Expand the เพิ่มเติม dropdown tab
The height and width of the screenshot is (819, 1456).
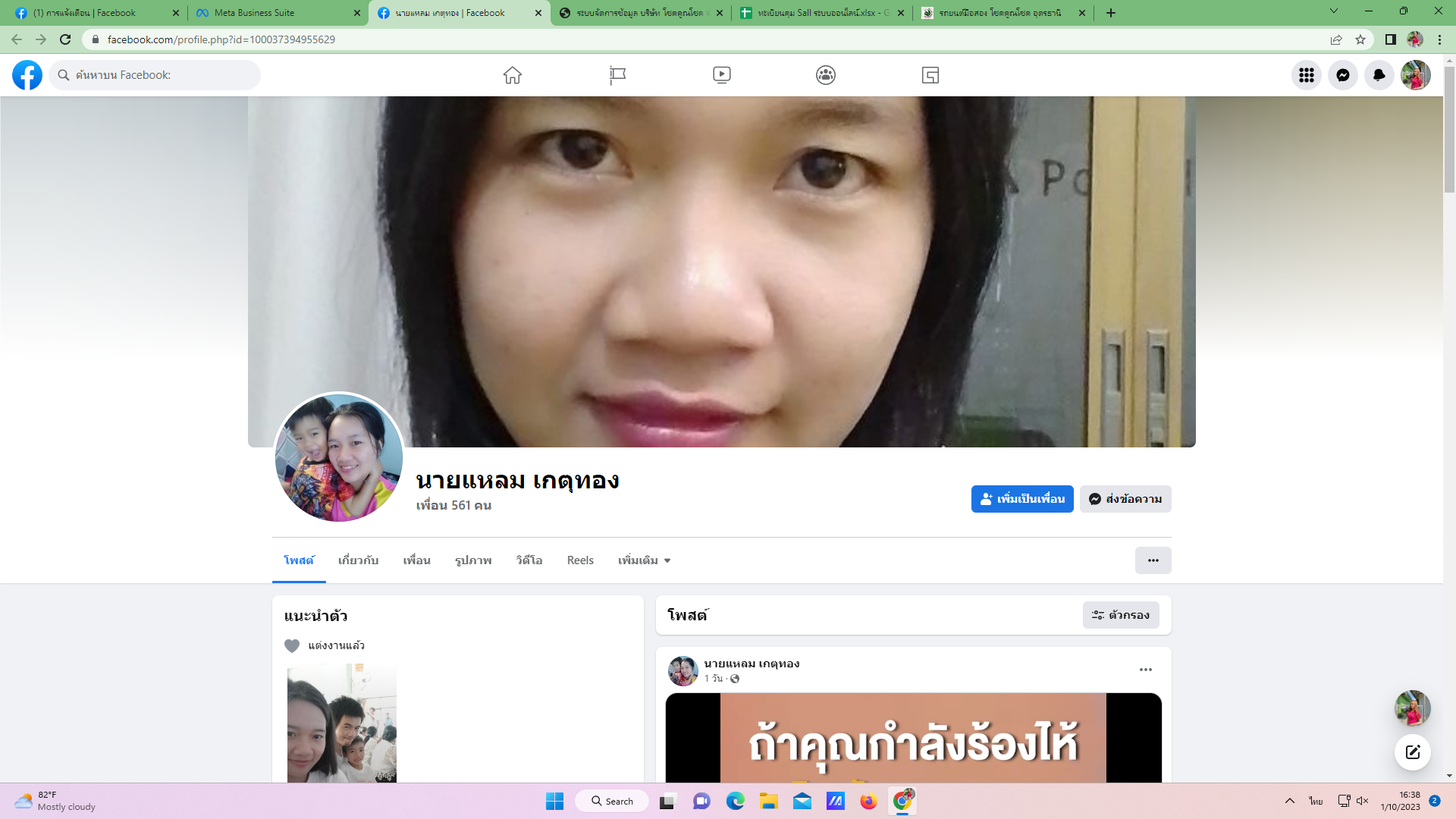644,560
